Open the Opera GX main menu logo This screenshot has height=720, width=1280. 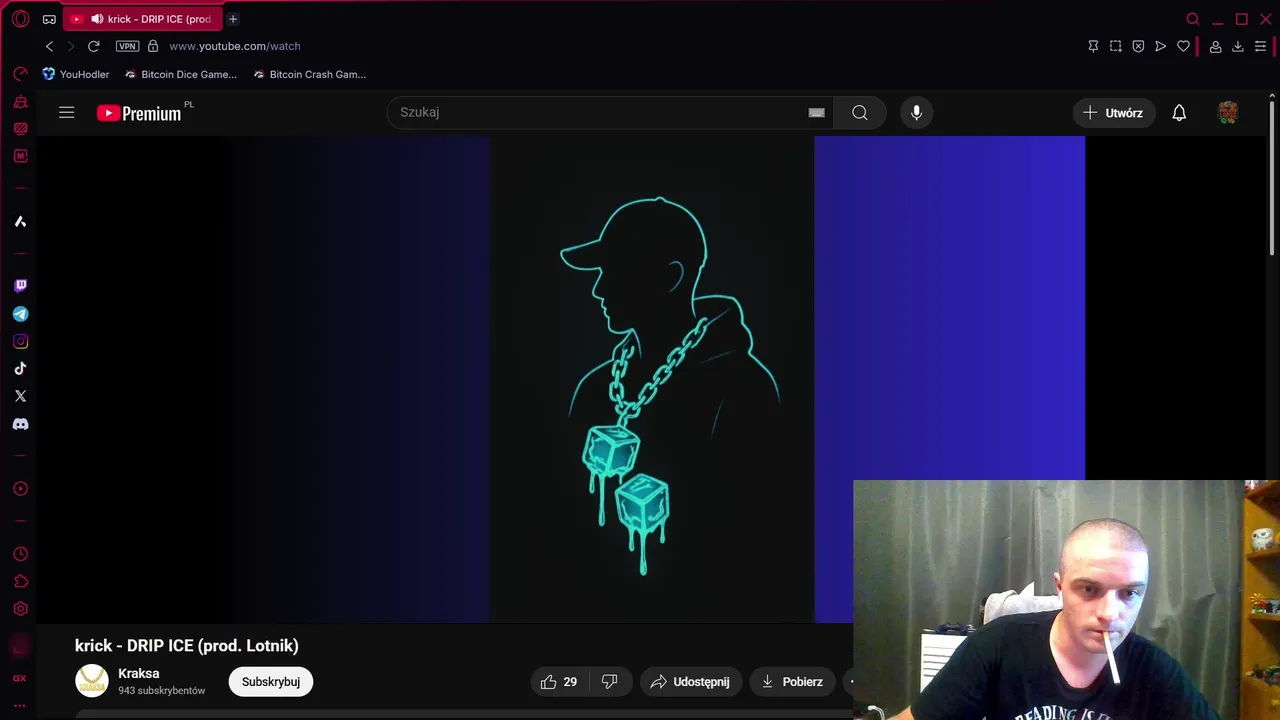click(20, 19)
